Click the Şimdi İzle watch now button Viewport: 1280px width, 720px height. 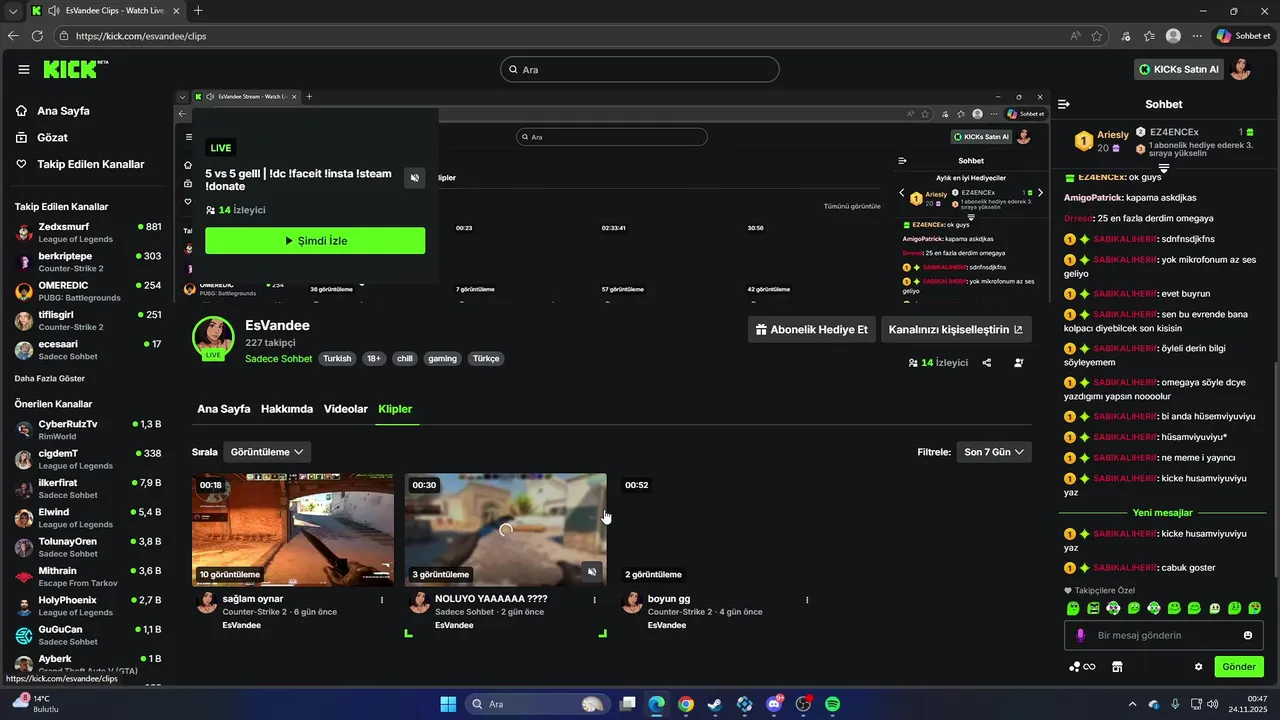[315, 241]
